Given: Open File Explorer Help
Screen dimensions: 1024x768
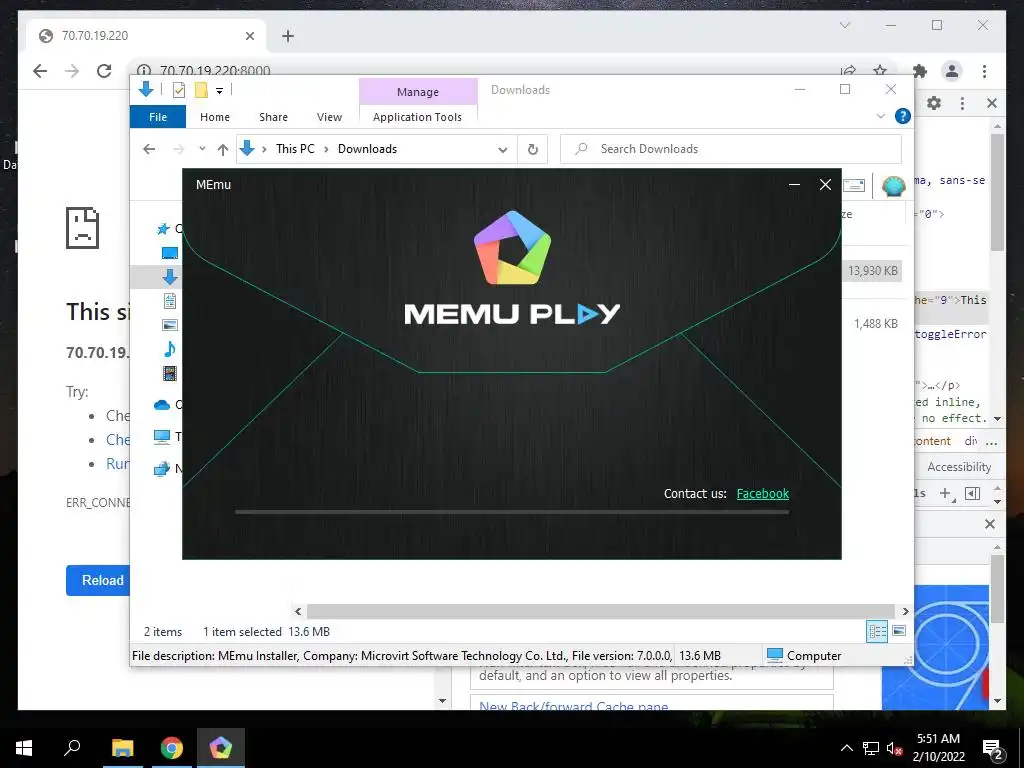Looking at the screenshot, I should point(903,116).
